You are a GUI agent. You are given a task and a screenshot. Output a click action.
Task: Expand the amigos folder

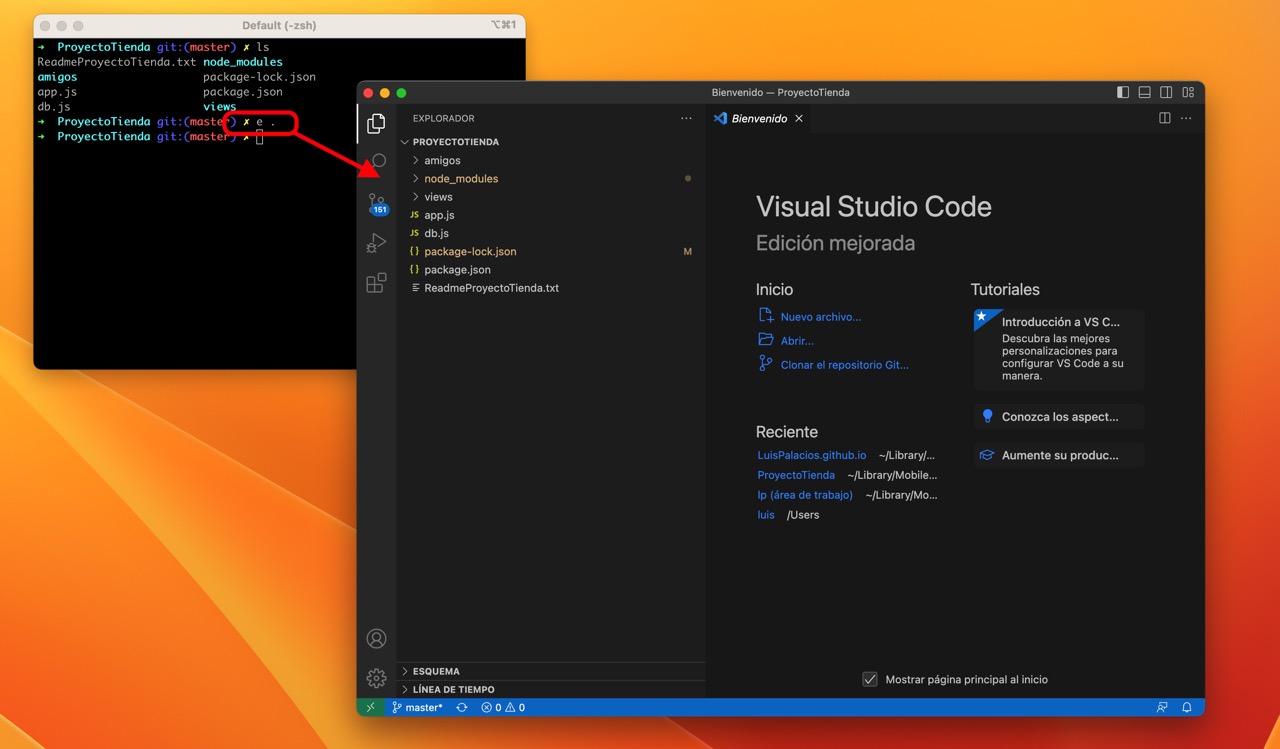pos(551,160)
